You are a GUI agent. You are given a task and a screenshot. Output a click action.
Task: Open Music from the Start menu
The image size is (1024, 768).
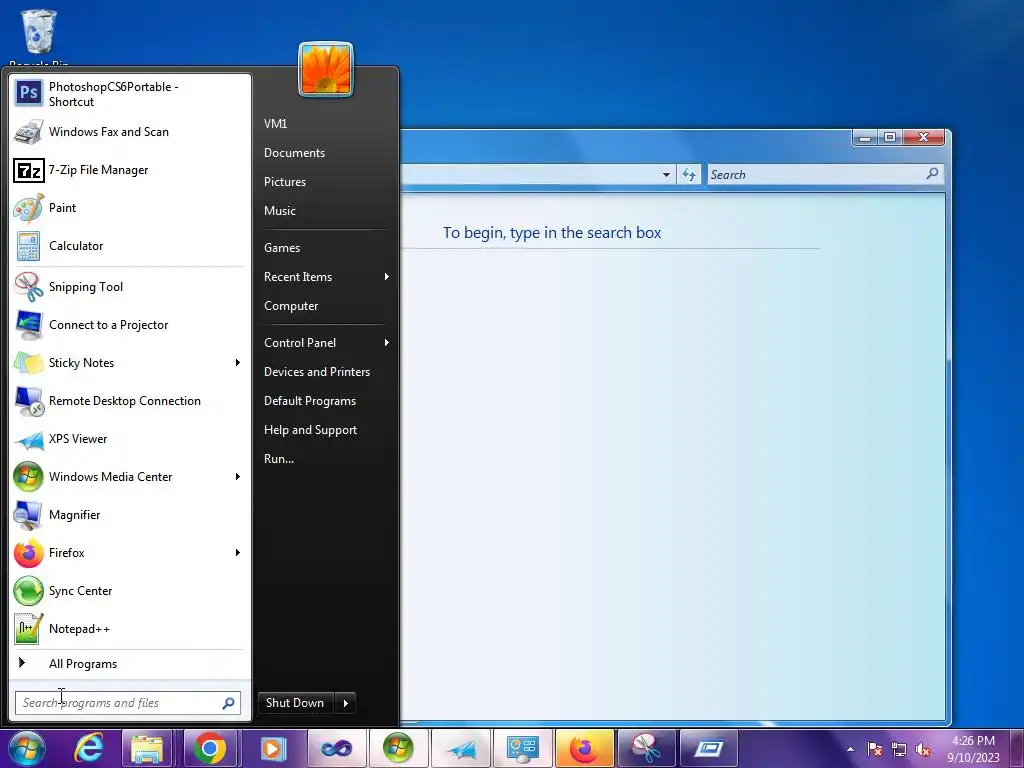(280, 210)
